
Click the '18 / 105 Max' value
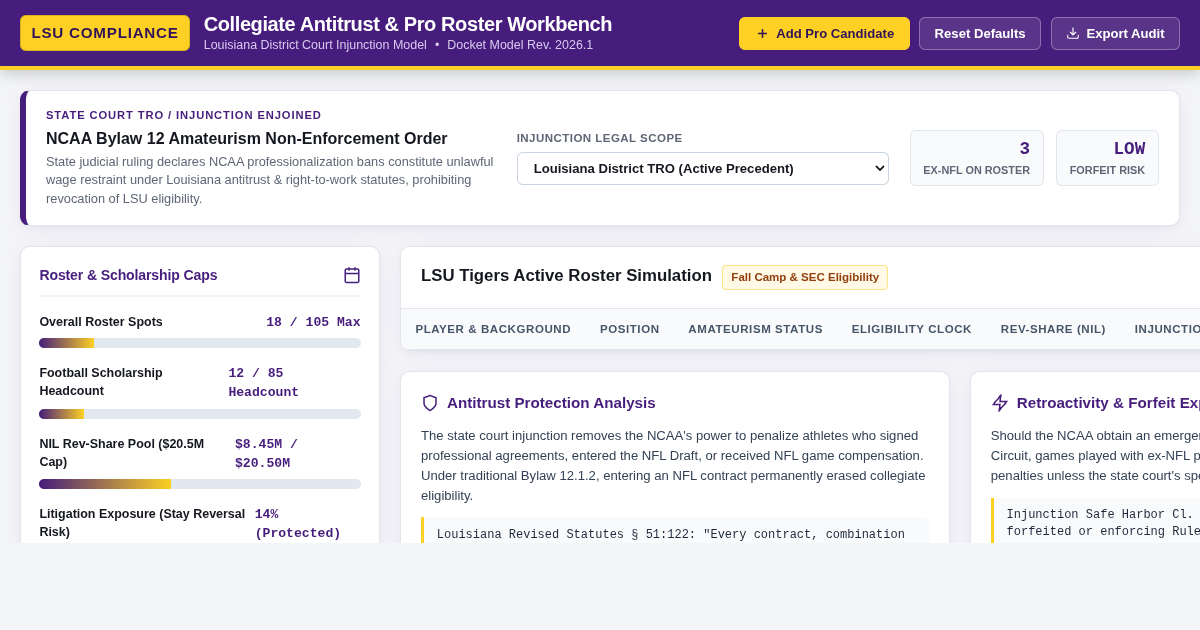pos(313,322)
